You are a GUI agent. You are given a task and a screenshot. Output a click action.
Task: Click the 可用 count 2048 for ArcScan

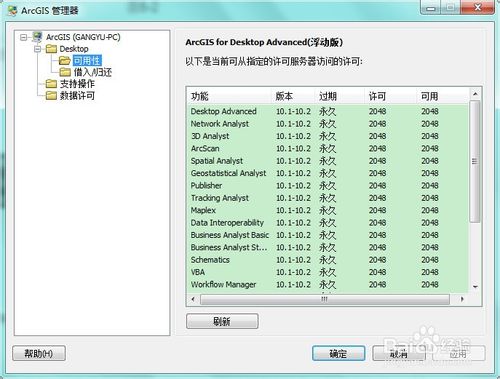[x=429, y=149]
